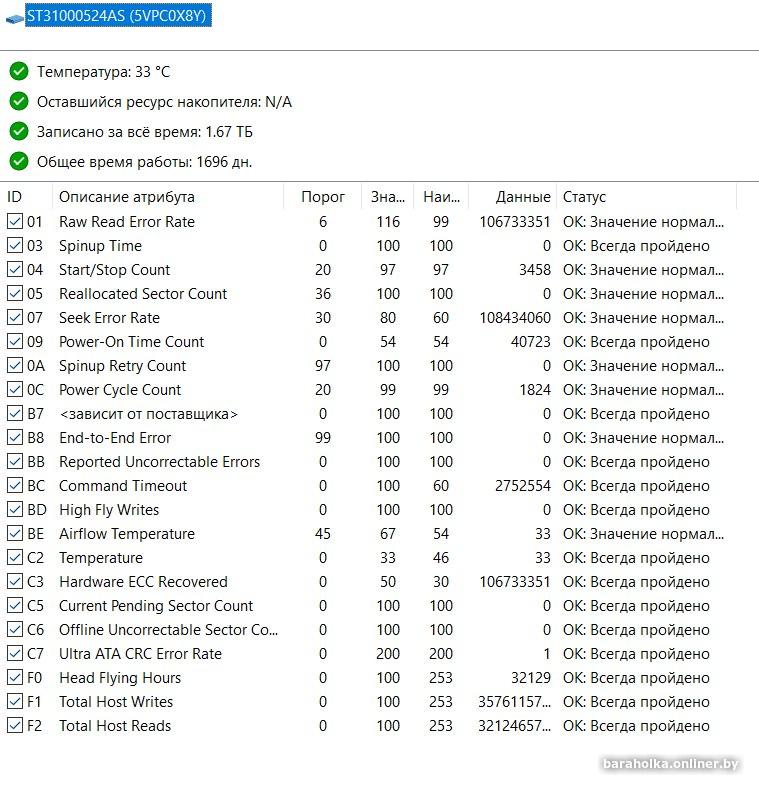Toggle checkbox for C3 Hardware ECC Recovered
The width and height of the screenshot is (759, 785).
[15, 582]
